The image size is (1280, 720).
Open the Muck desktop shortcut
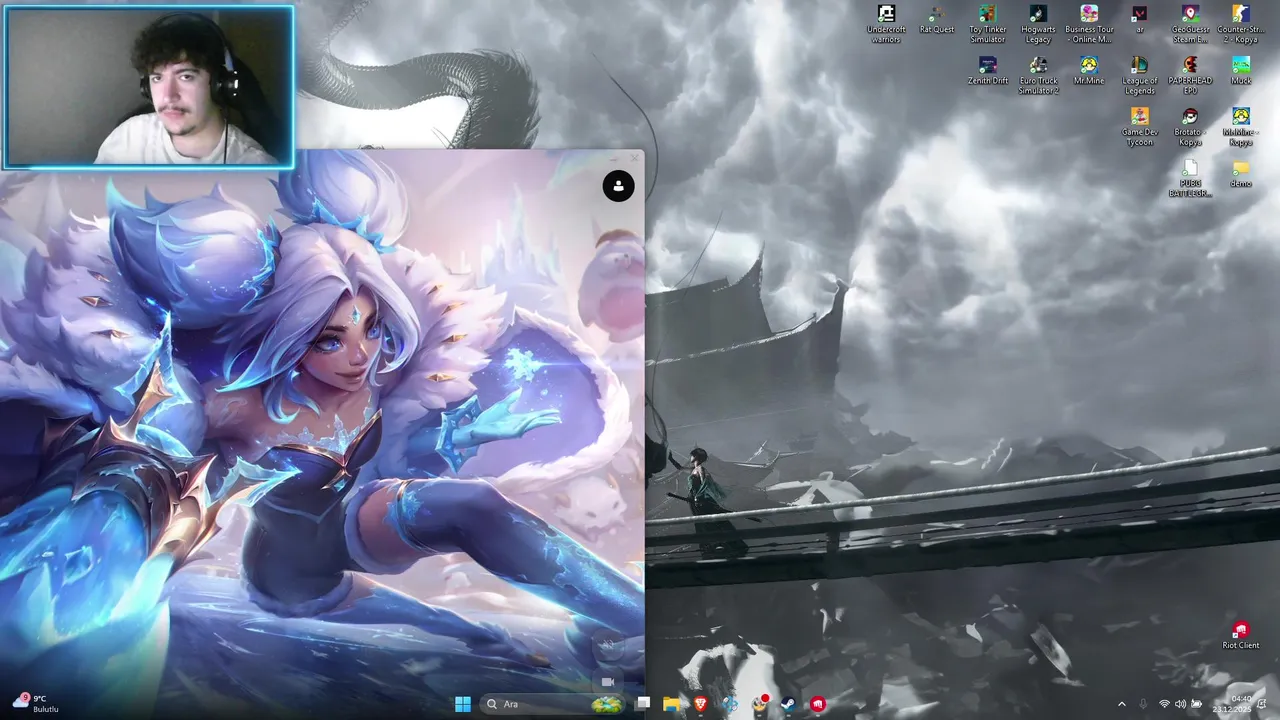click(x=1241, y=71)
